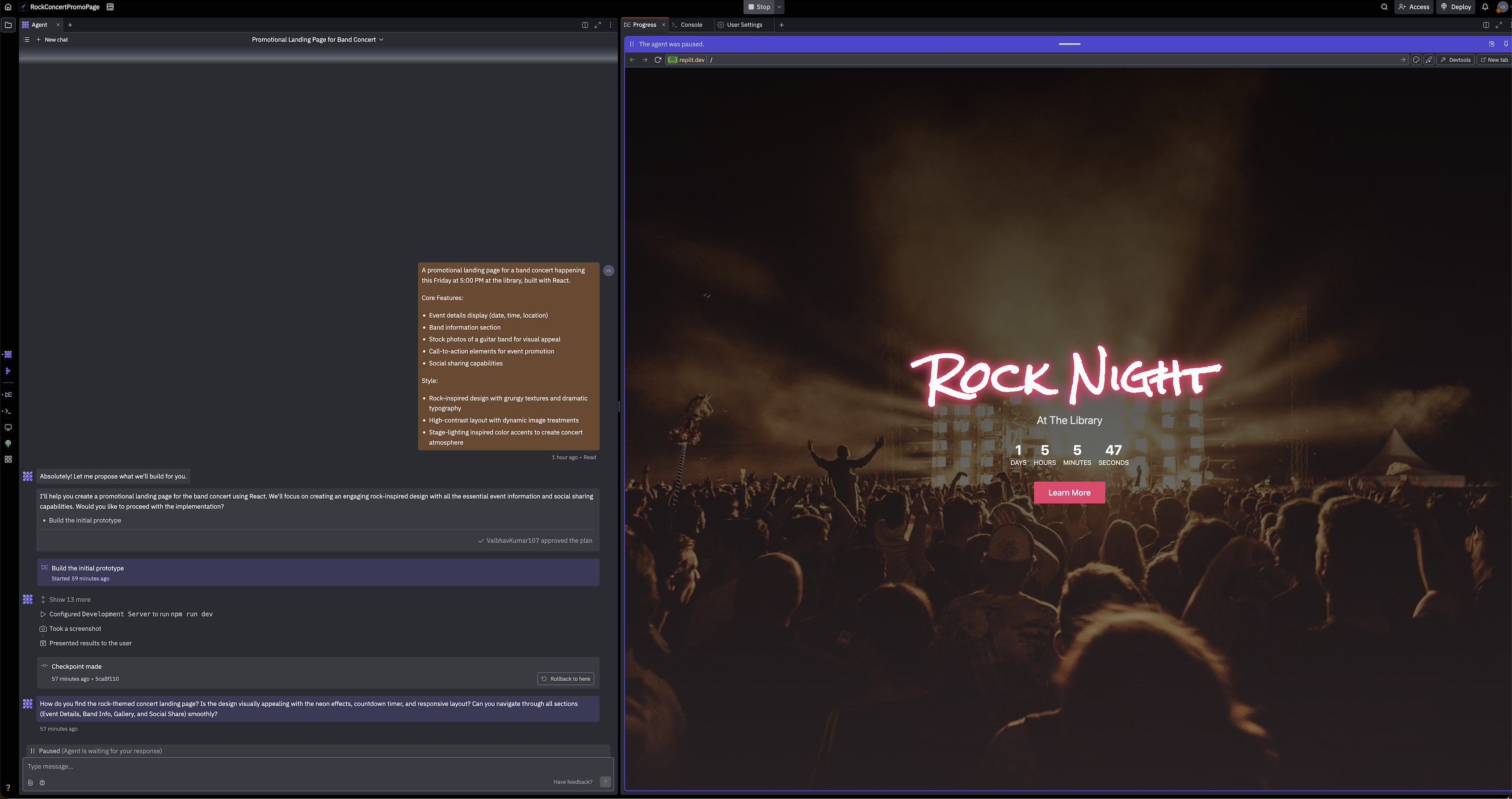The width and height of the screenshot is (1512, 799).
Task: Add a new tab next to User Settings
Action: click(781, 25)
